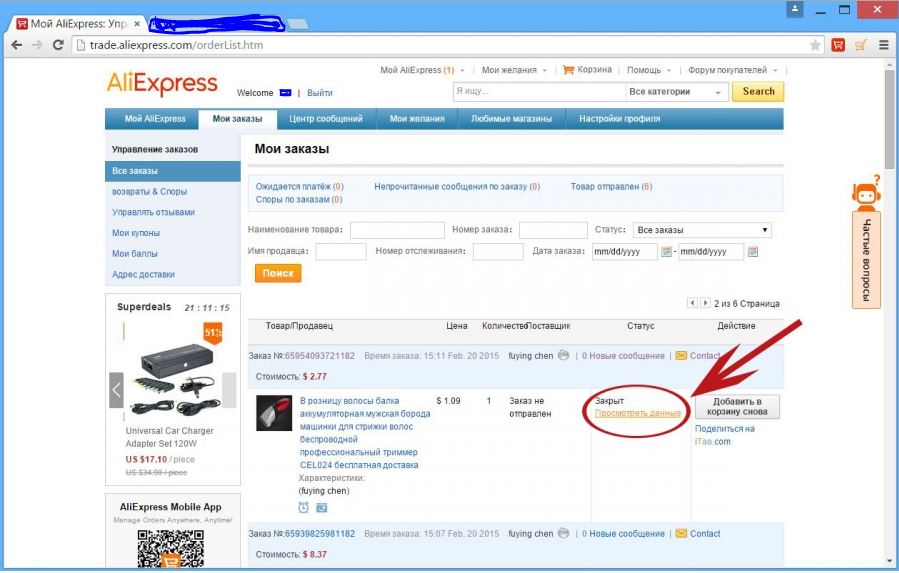
Task: Click the yellow Search button
Action: pos(758,92)
